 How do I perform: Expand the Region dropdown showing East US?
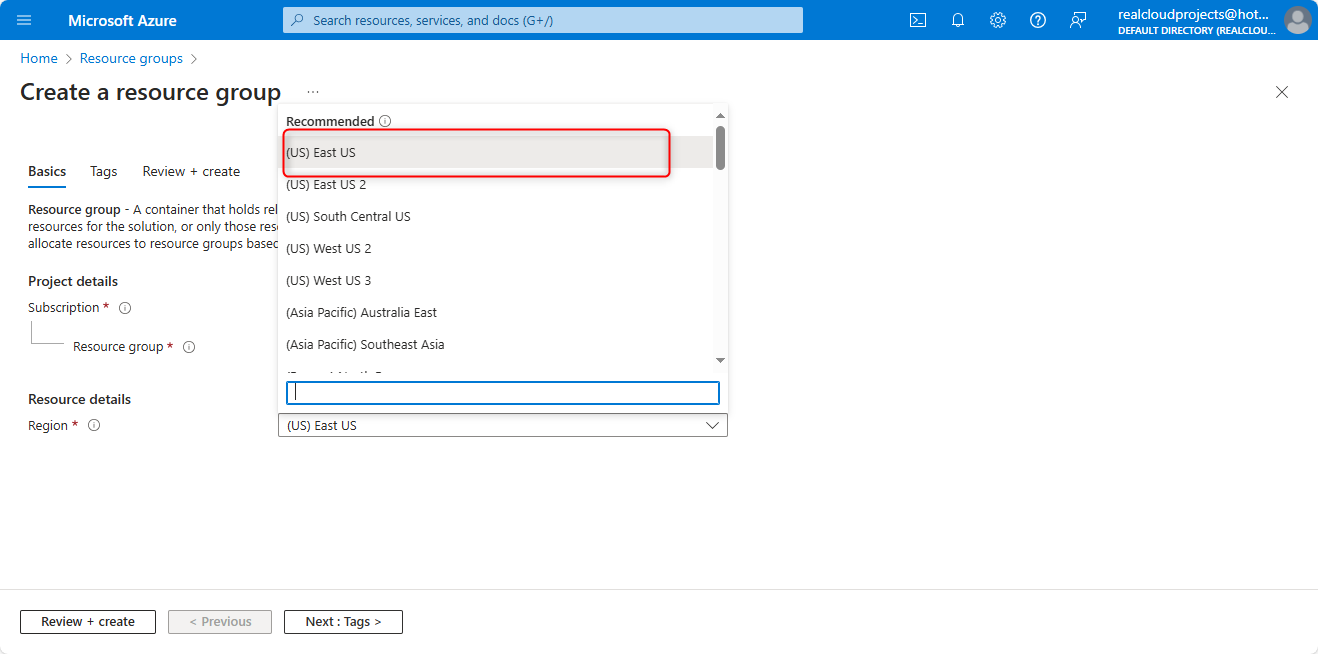coord(502,426)
